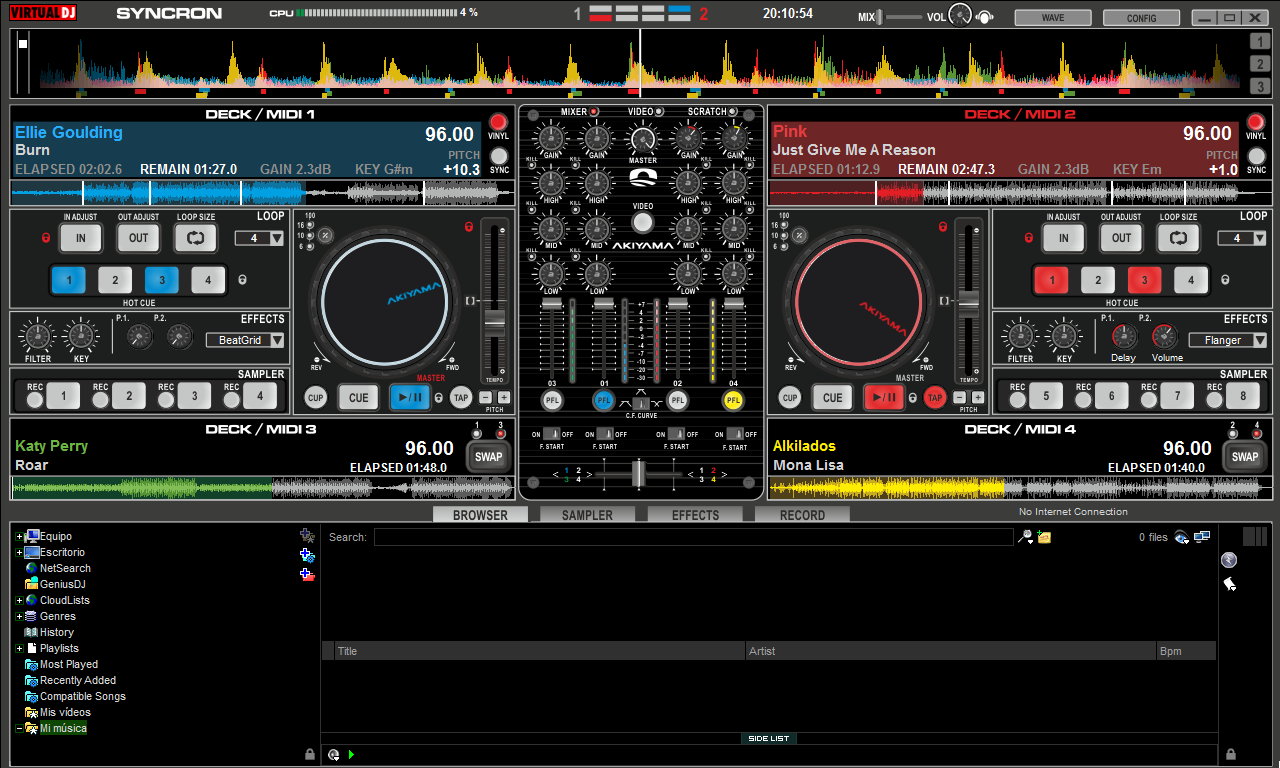1280x768 pixels.
Task: Click the pitch minus button on Deck 2
Action: click(x=960, y=397)
